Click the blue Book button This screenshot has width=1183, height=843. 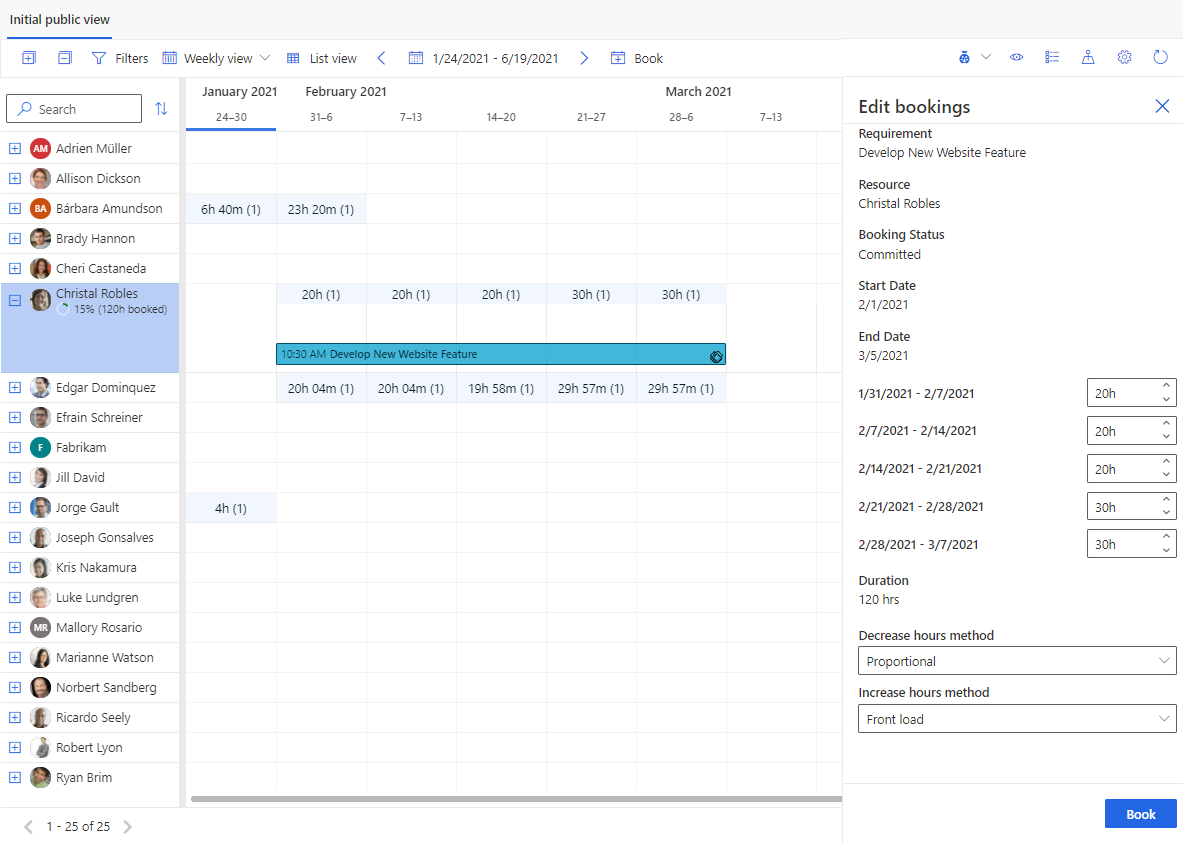[1140, 814]
